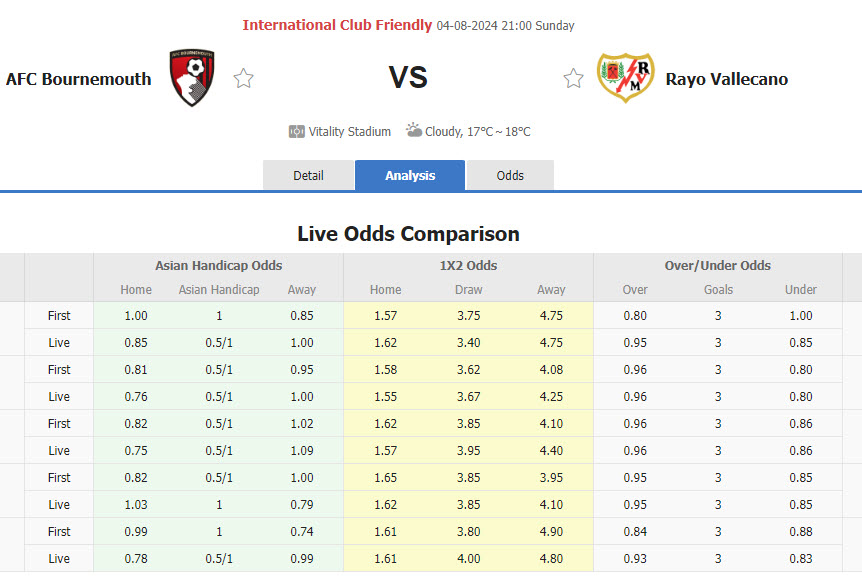Select the first row labeled Live
Image resolution: width=862 pixels, height=582 pixels.
58,342
